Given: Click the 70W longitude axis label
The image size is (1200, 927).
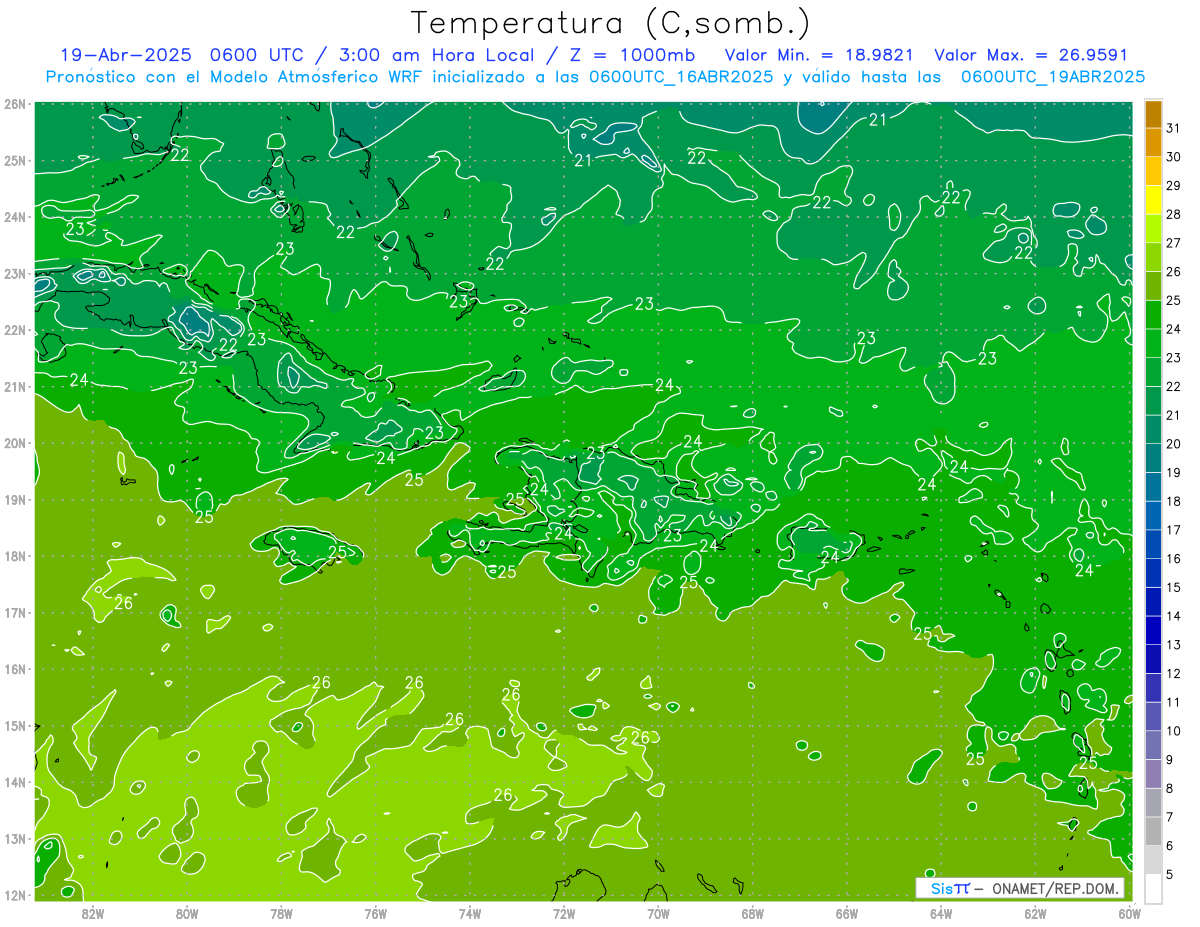Looking at the screenshot, I should [658, 913].
